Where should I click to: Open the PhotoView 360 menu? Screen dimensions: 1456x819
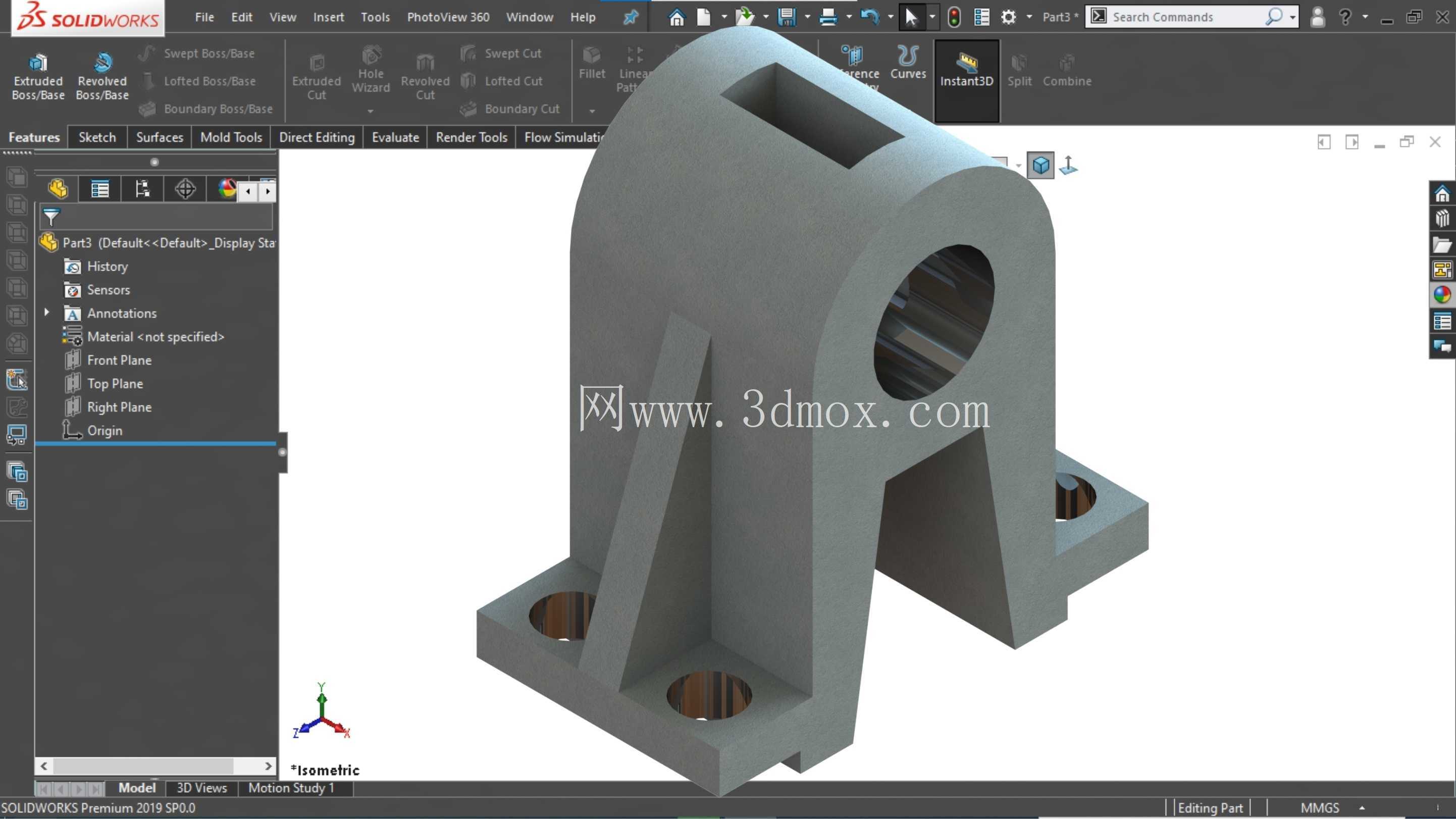click(448, 17)
